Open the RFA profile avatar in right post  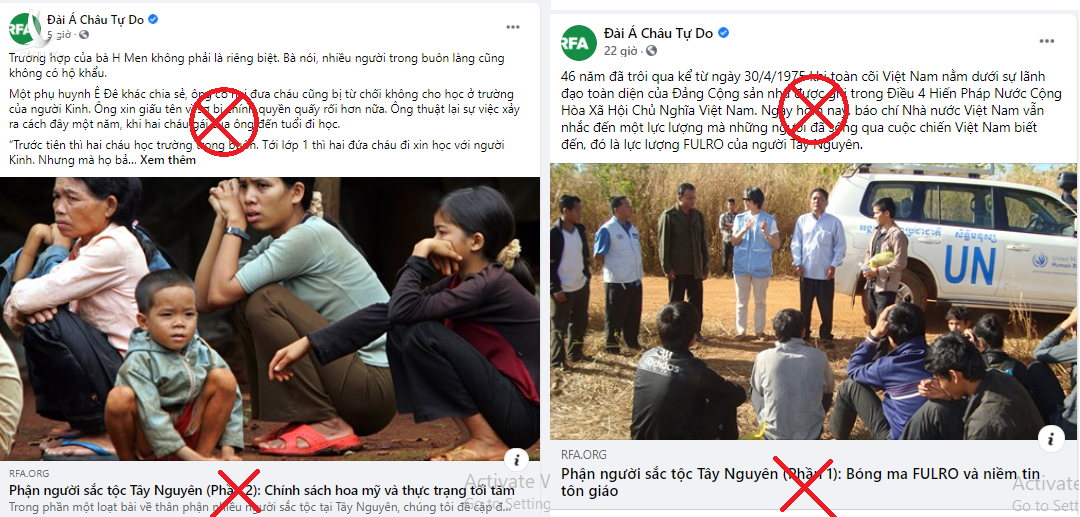[579, 43]
